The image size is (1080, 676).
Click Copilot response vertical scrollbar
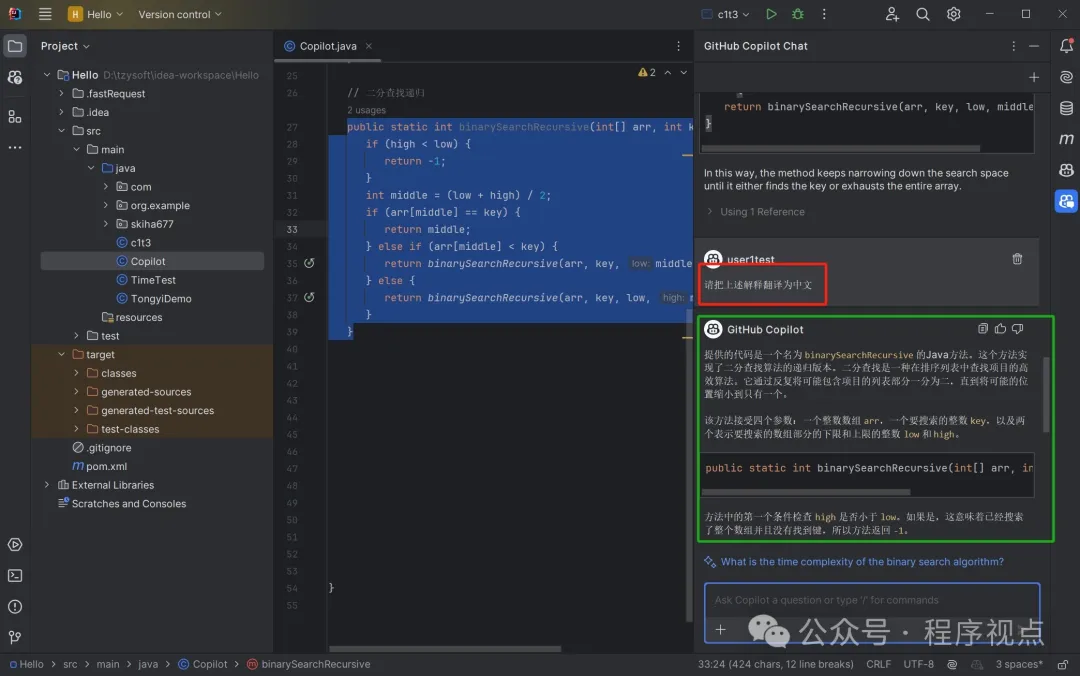tap(1046, 394)
